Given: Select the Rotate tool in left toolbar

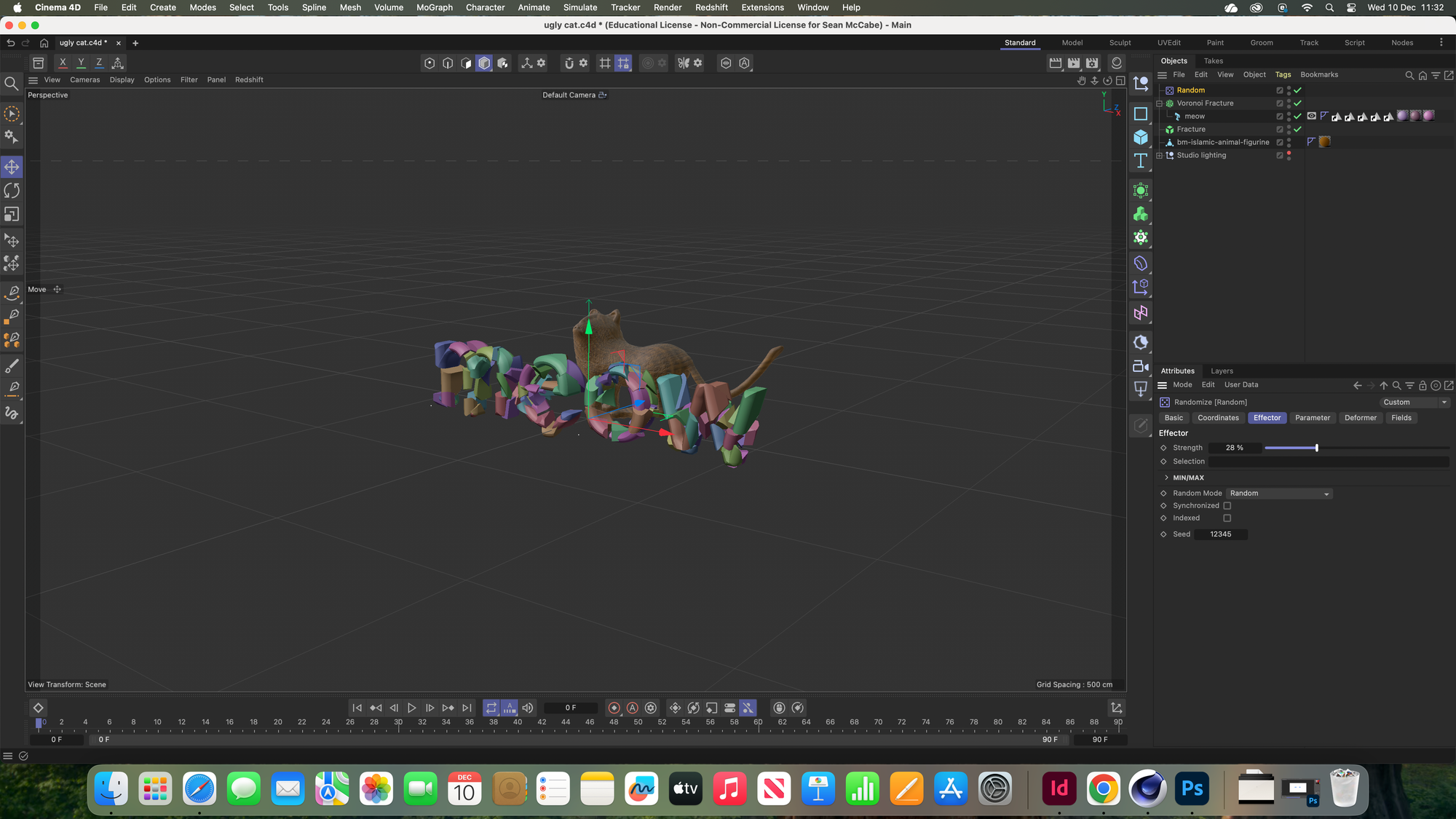Looking at the screenshot, I should pyautogui.click(x=12, y=191).
